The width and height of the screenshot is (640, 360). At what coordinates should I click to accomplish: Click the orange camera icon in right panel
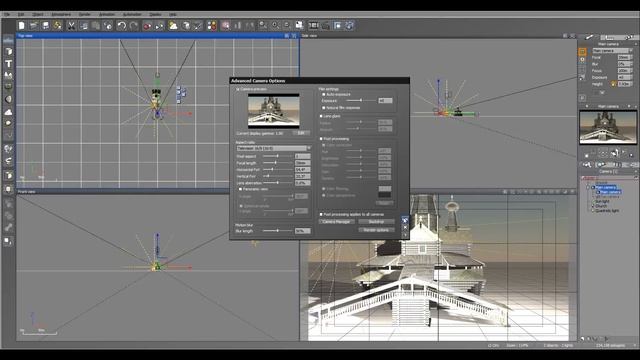point(582,51)
